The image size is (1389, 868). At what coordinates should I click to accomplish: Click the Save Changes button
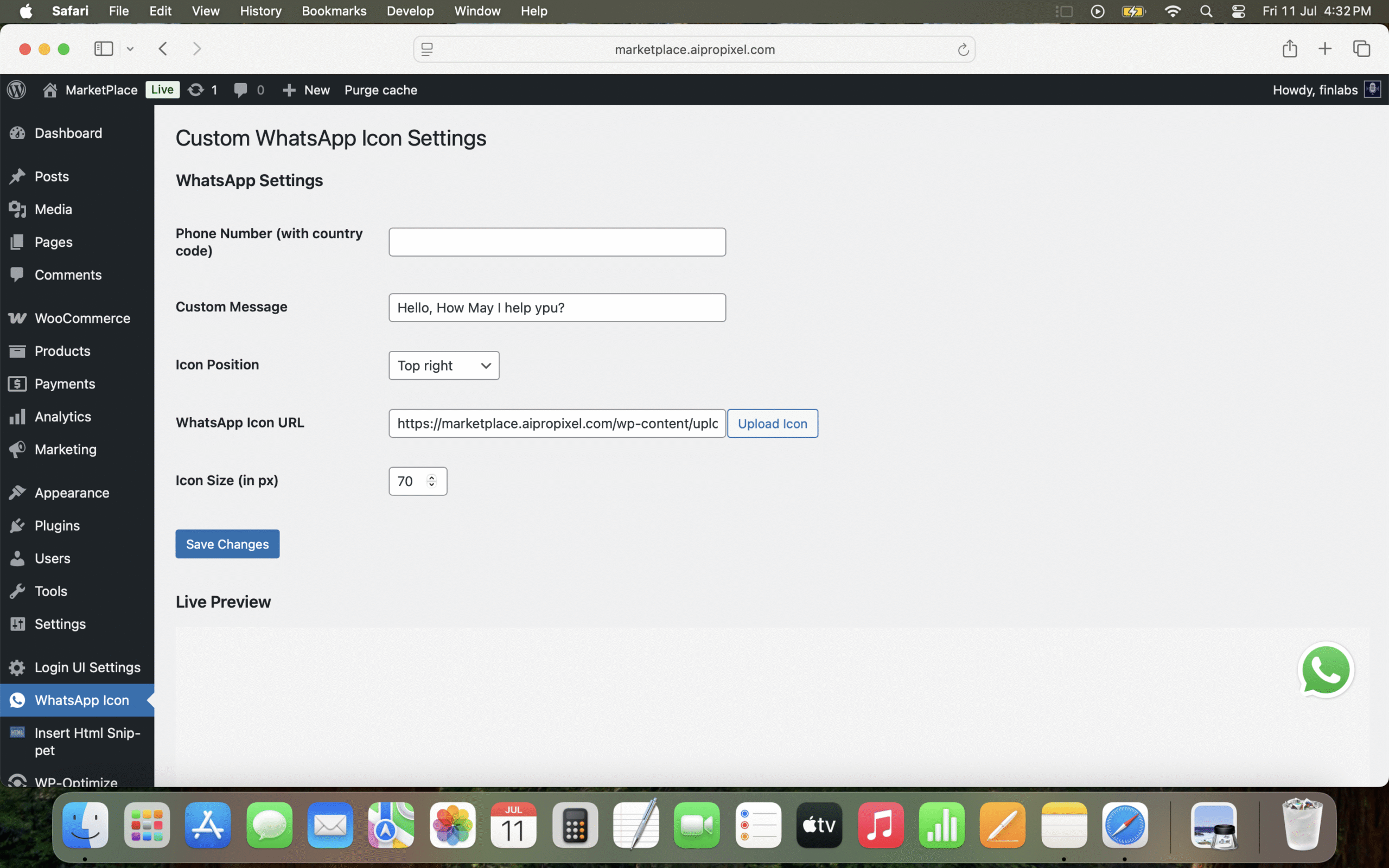click(227, 544)
